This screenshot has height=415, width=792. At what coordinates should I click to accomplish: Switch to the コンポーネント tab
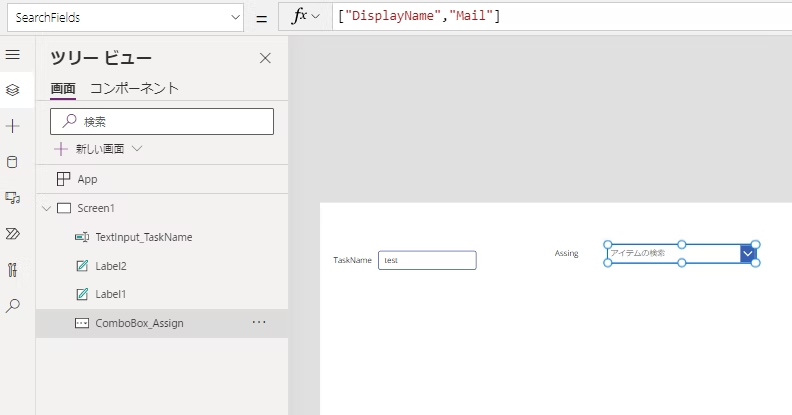pyautogui.click(x=134, y=88)
